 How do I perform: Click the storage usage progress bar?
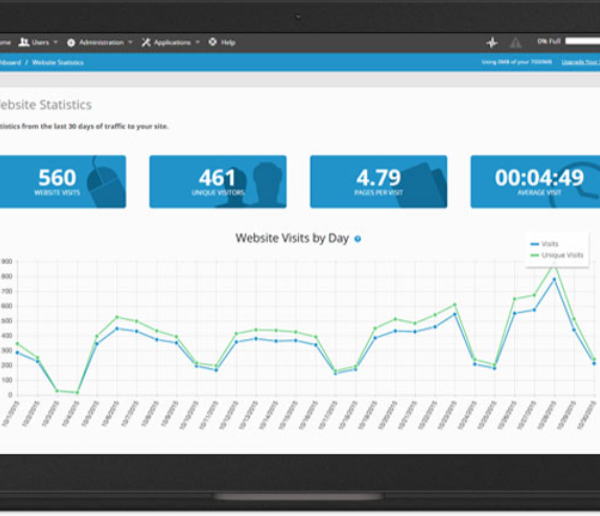point(582,41)
